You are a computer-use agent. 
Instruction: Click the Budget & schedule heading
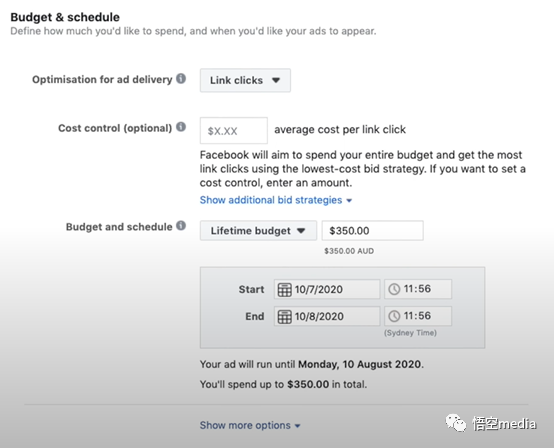tap(65, 17)
